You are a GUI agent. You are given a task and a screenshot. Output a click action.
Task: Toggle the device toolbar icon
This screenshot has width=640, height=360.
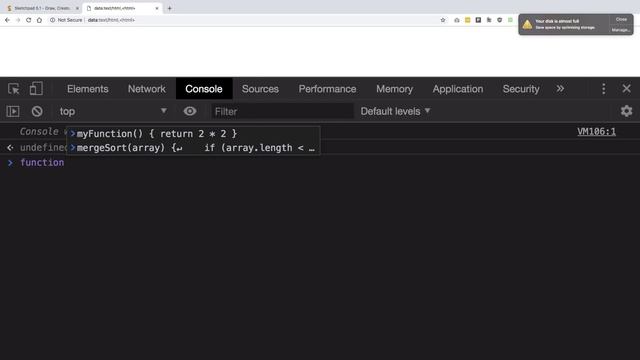tap(36, 89)
